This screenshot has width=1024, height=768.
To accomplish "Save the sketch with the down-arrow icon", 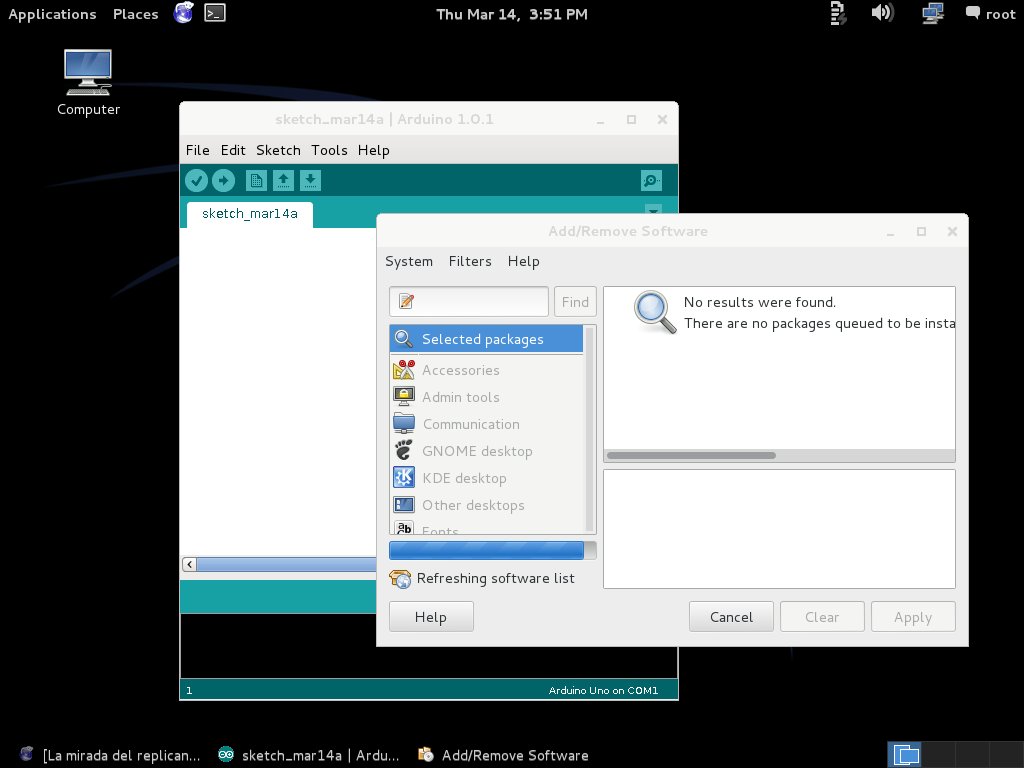I will (x=310, y=180).
